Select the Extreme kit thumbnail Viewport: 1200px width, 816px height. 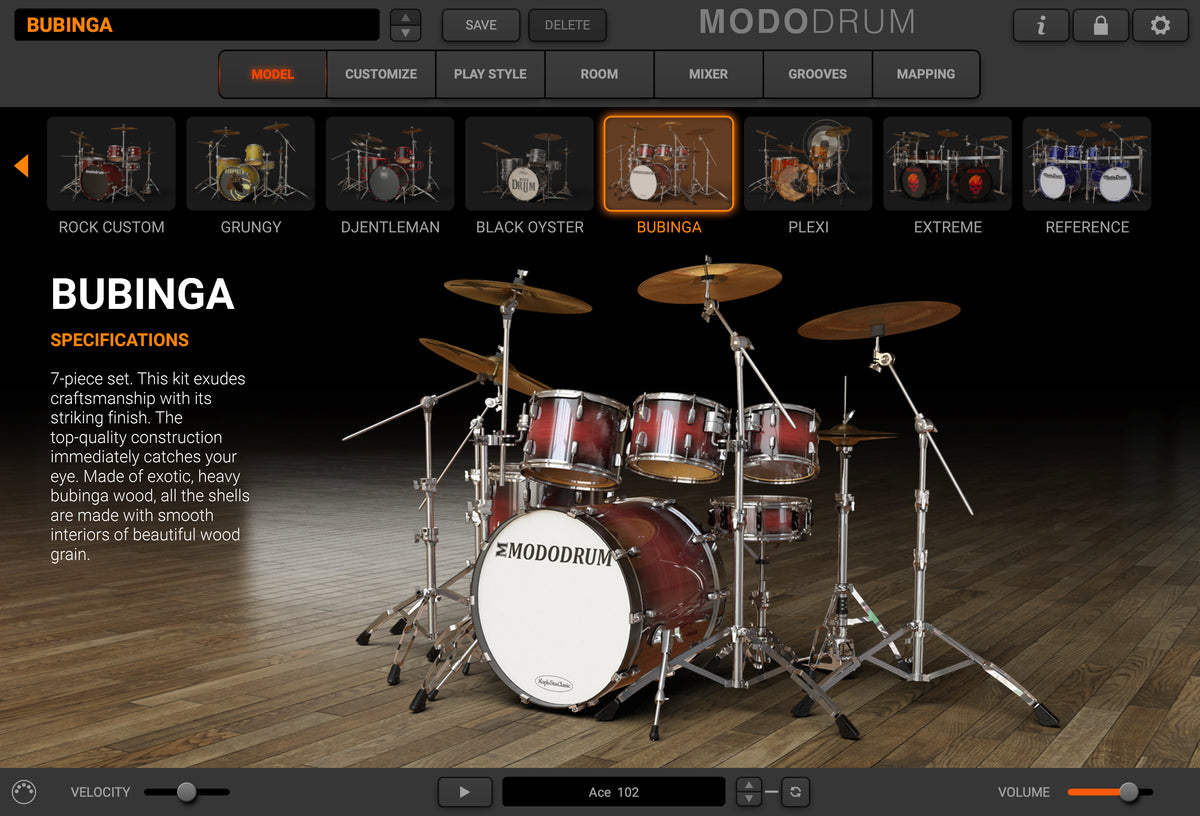(947, 164)
